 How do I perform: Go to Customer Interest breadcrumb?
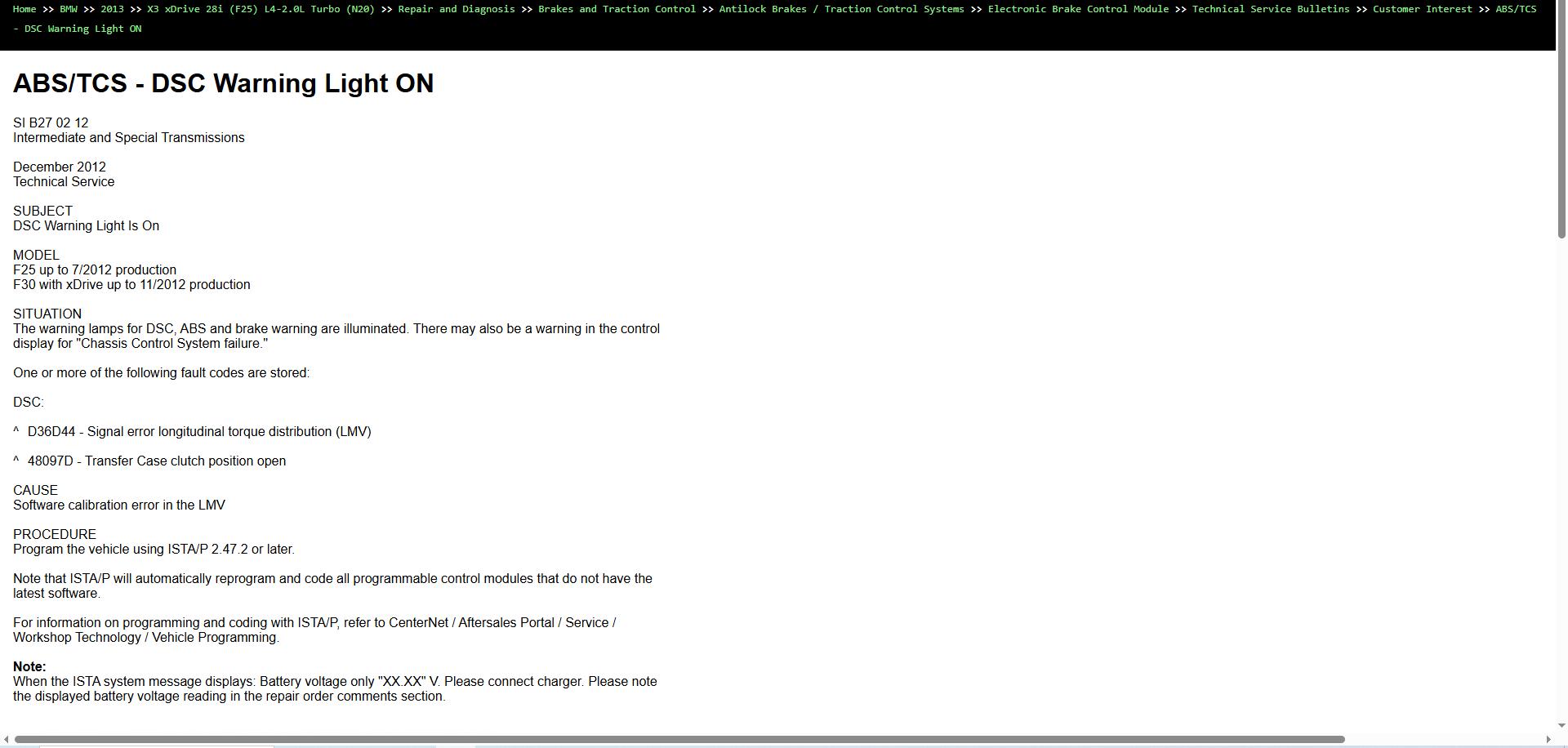pyautogui.click(x=1423, y=9)
